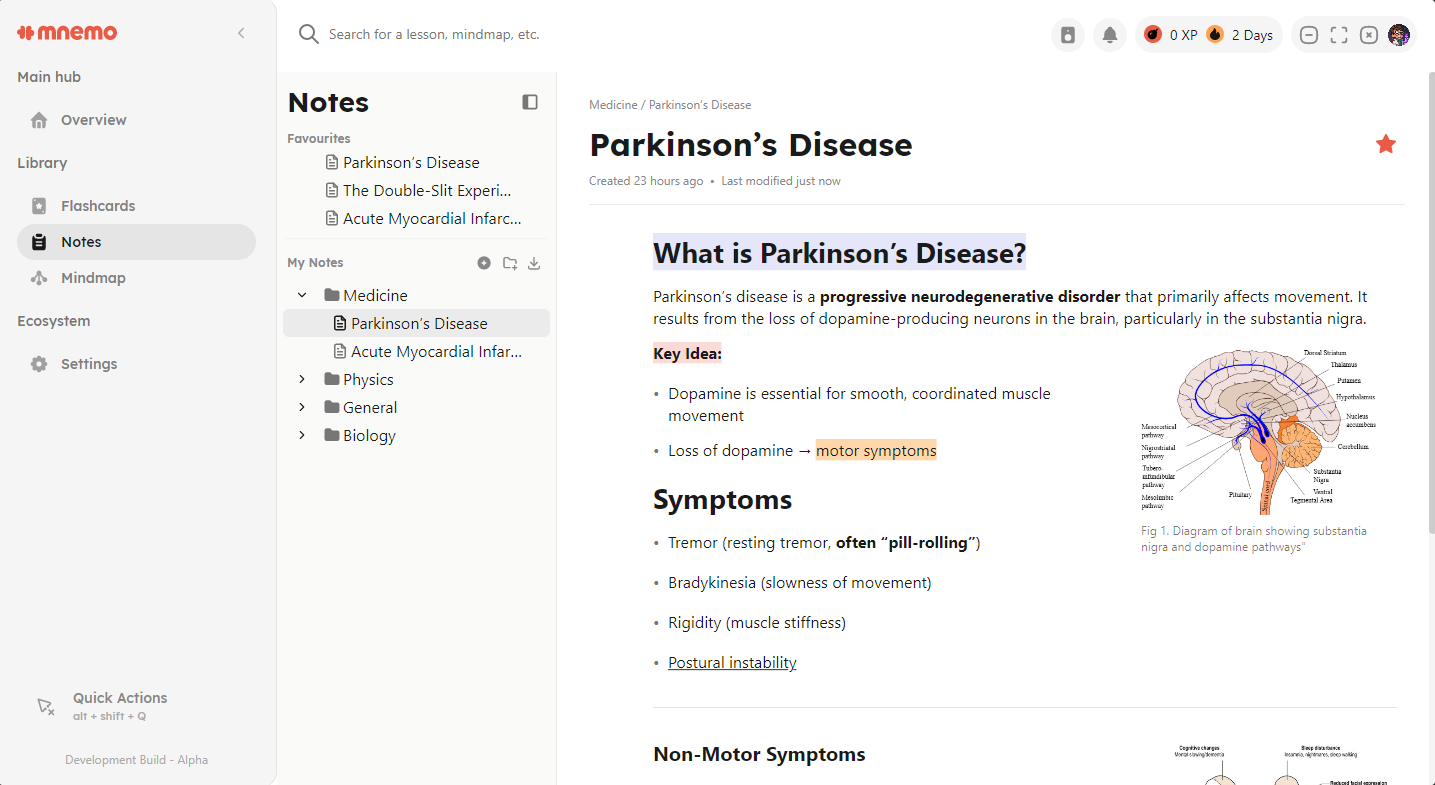The height and width of the screenshot is (785, 1435).
Task: Click the search magnifier icon
Action: 308,34
